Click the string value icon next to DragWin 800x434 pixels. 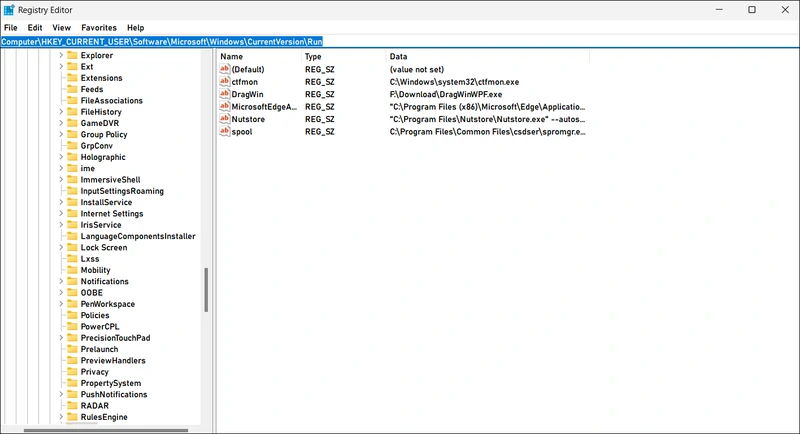(224, 94)
